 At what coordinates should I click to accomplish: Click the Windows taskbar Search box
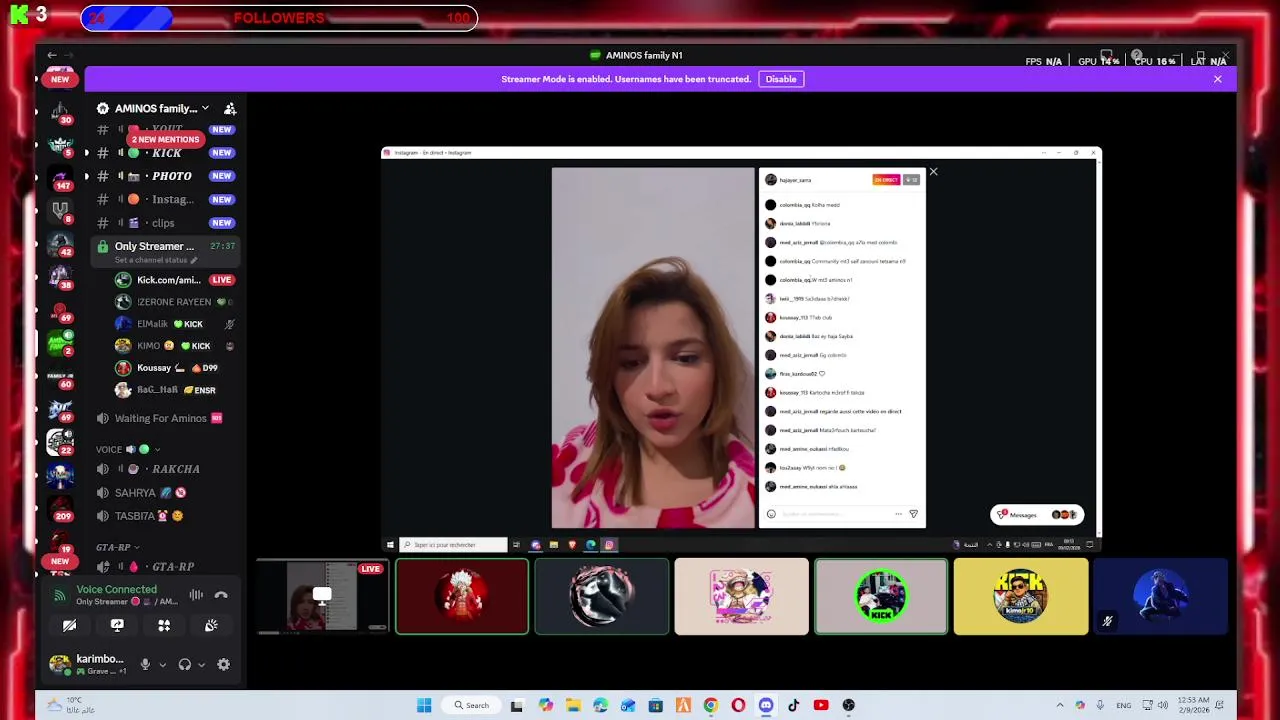pos(471,705)
